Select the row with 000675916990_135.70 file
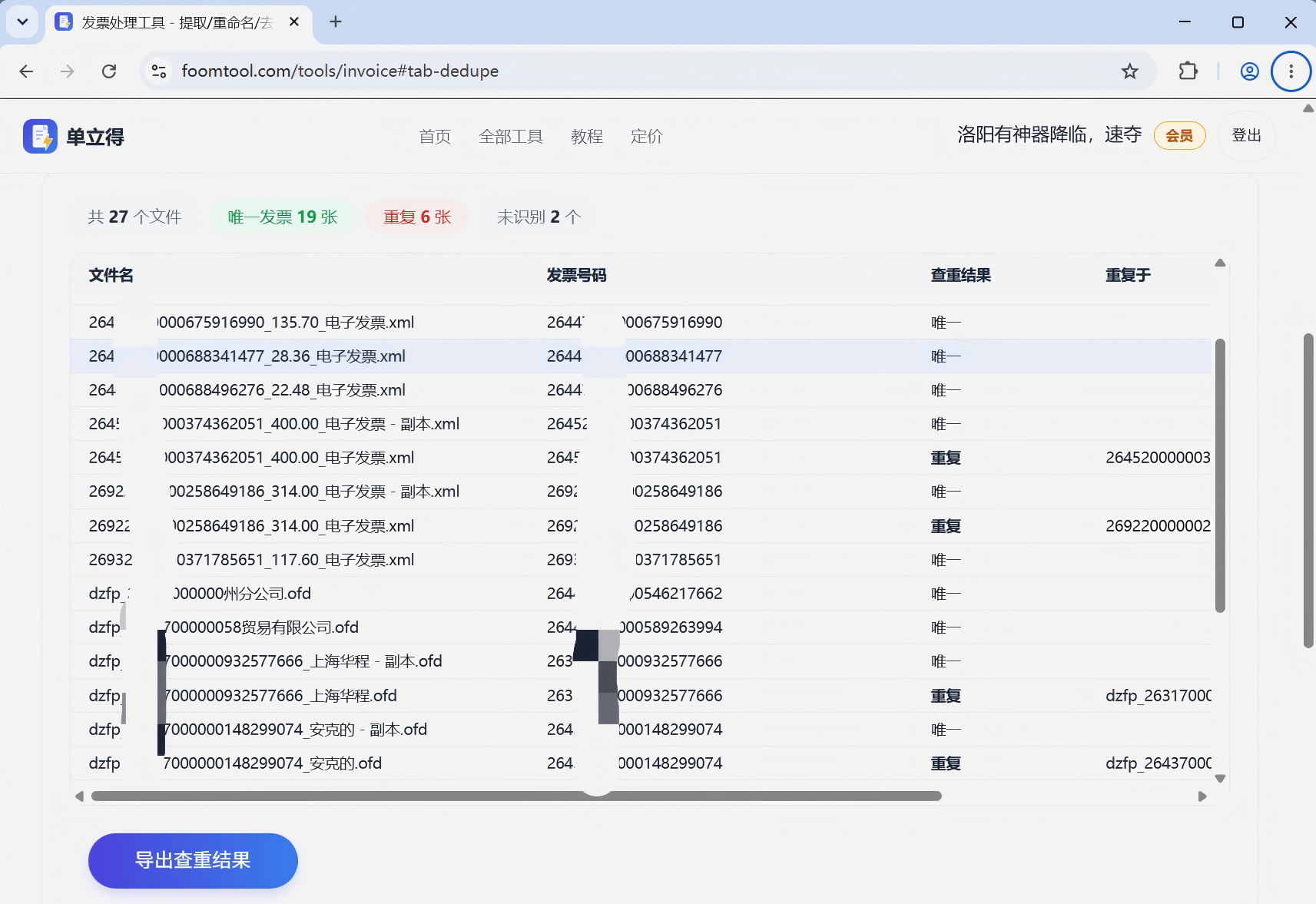The height and width of the screenshot is (904, 1316). 641,323
